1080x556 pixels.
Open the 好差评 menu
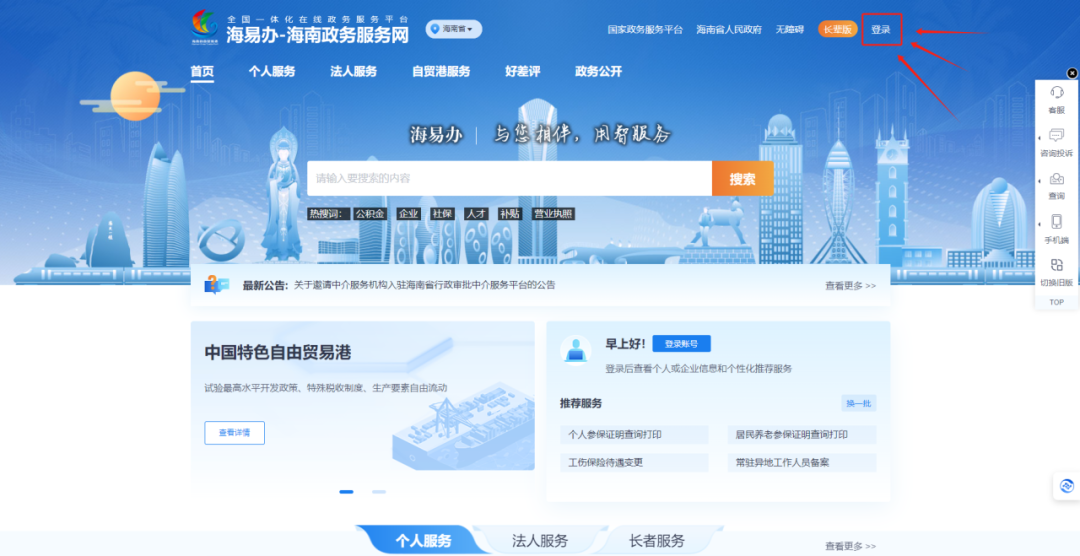click(523, 72)
